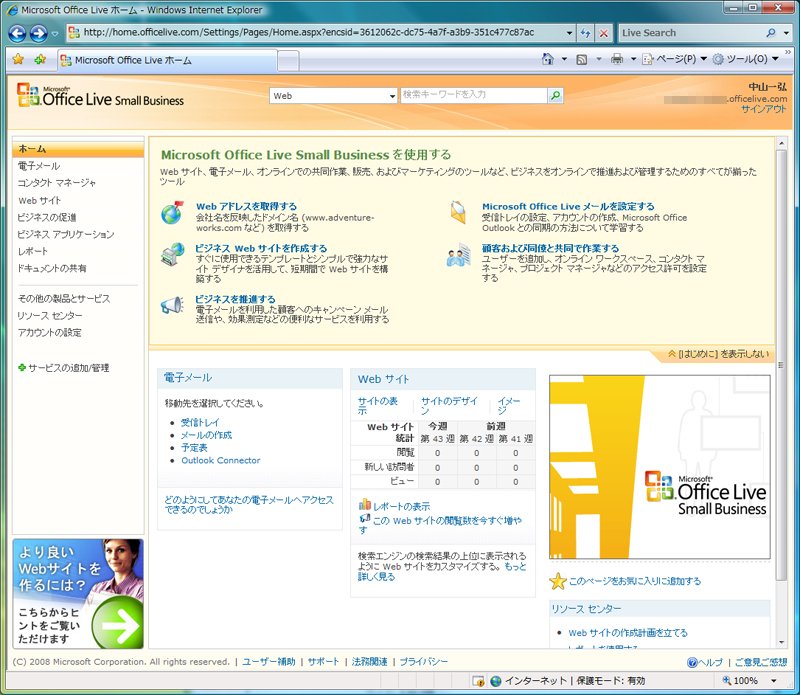Open the address bar history dropdown

(x=569, y=33)
